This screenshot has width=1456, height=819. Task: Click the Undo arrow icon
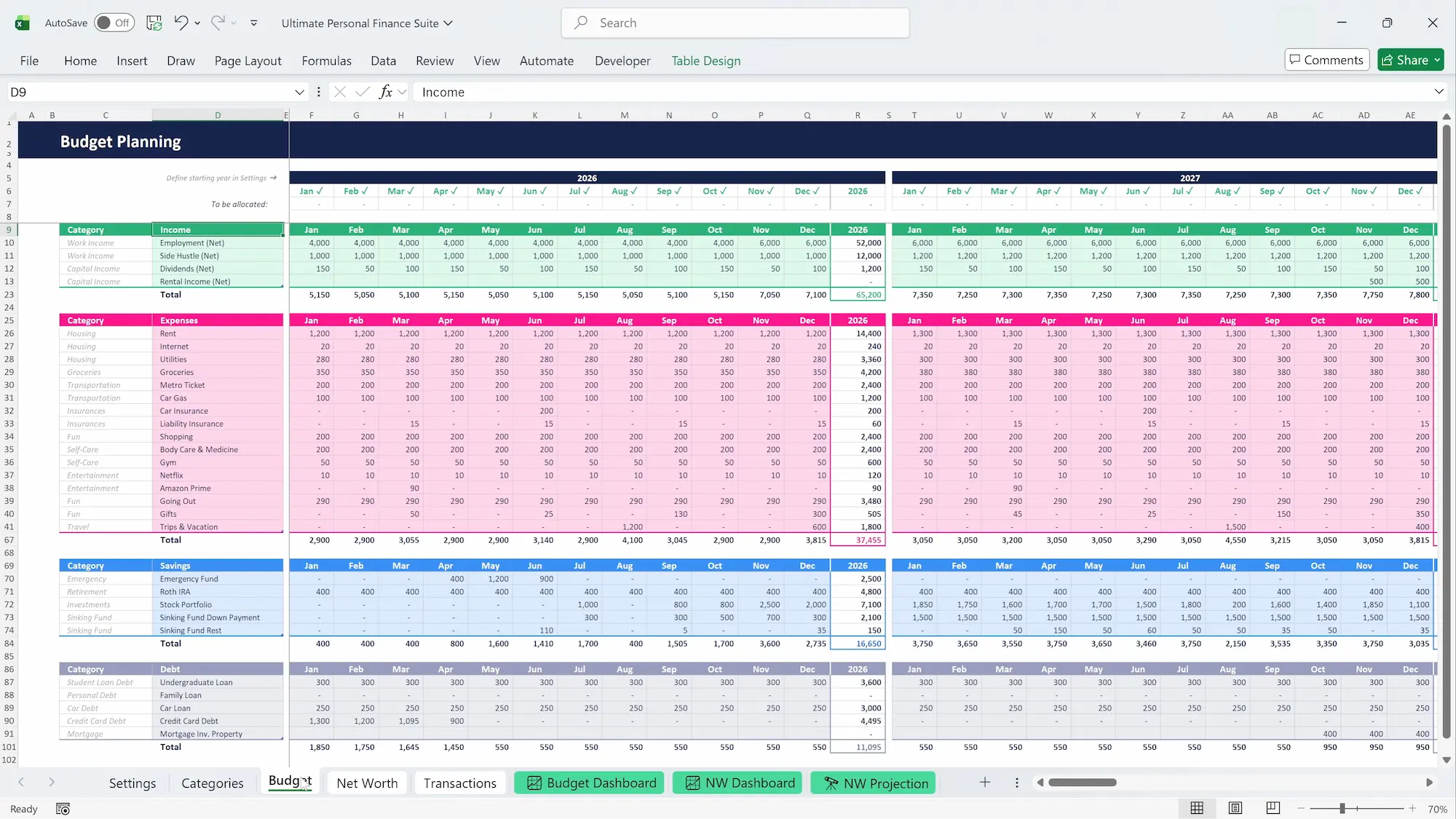(x=181, y=23)
